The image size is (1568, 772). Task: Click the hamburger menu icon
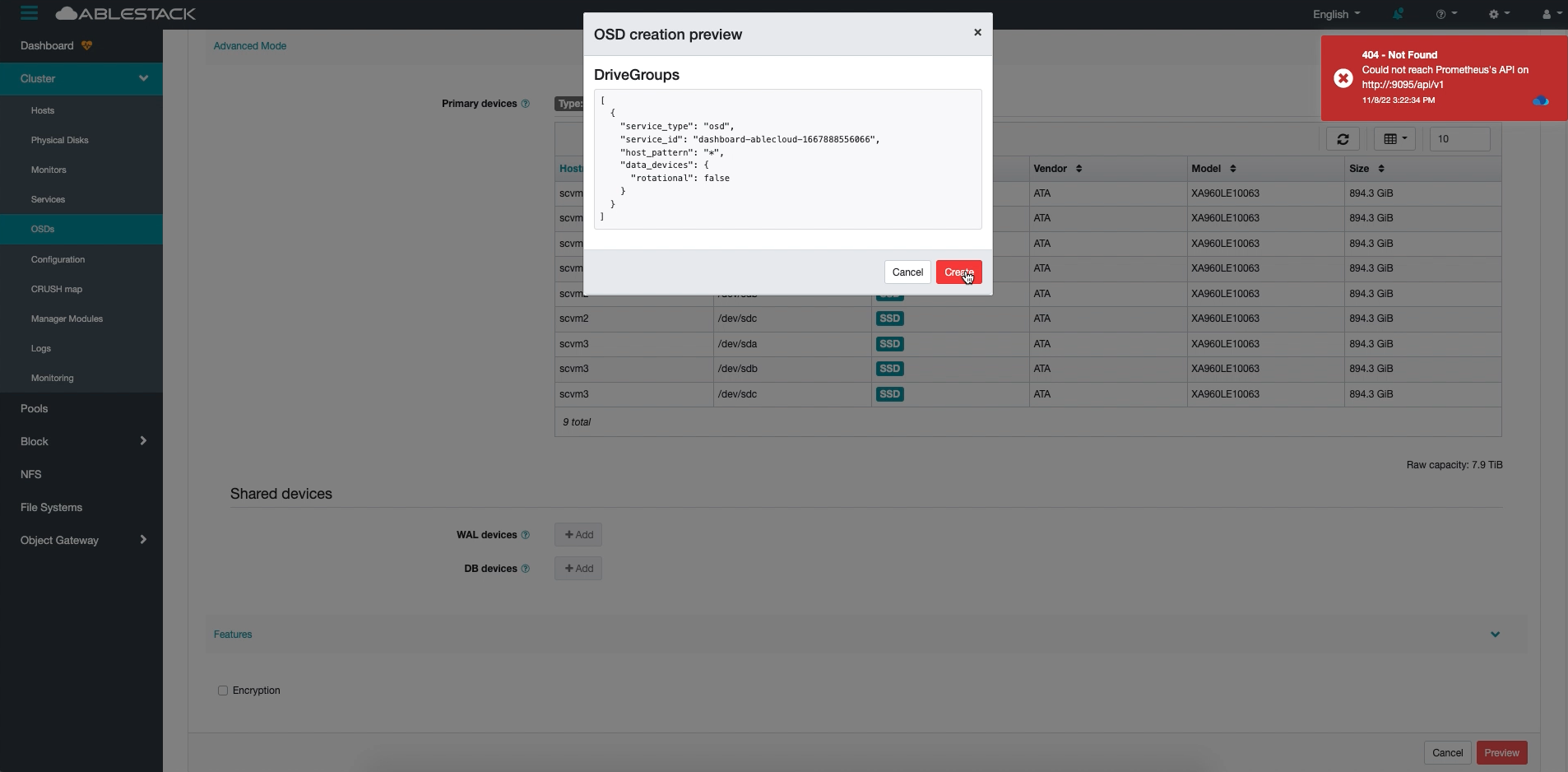29,13
